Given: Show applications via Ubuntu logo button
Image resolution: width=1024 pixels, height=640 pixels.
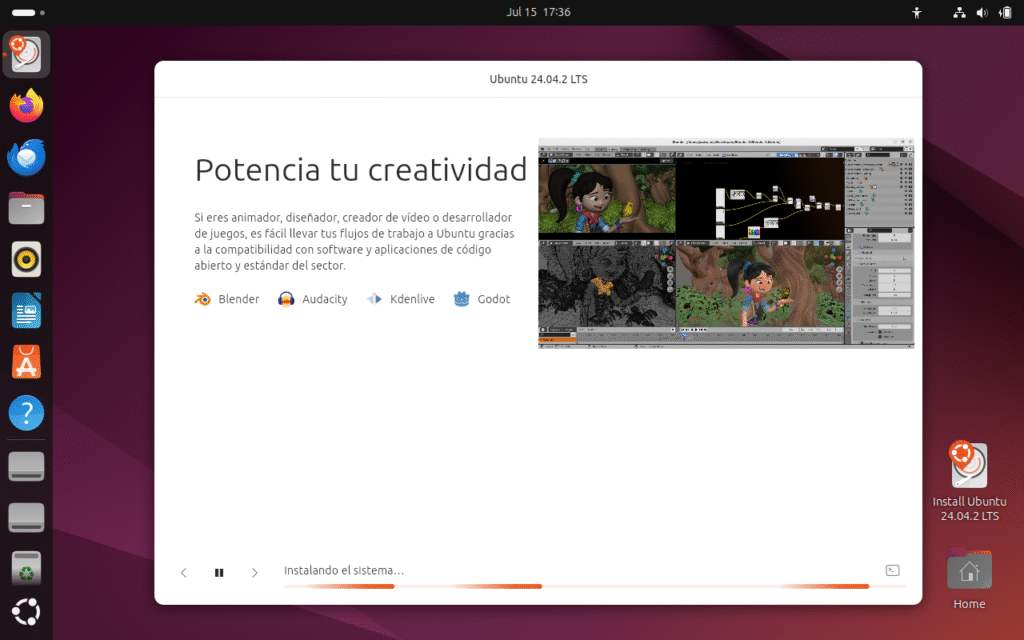Looking at the screenshot, I should click(26, 612).
